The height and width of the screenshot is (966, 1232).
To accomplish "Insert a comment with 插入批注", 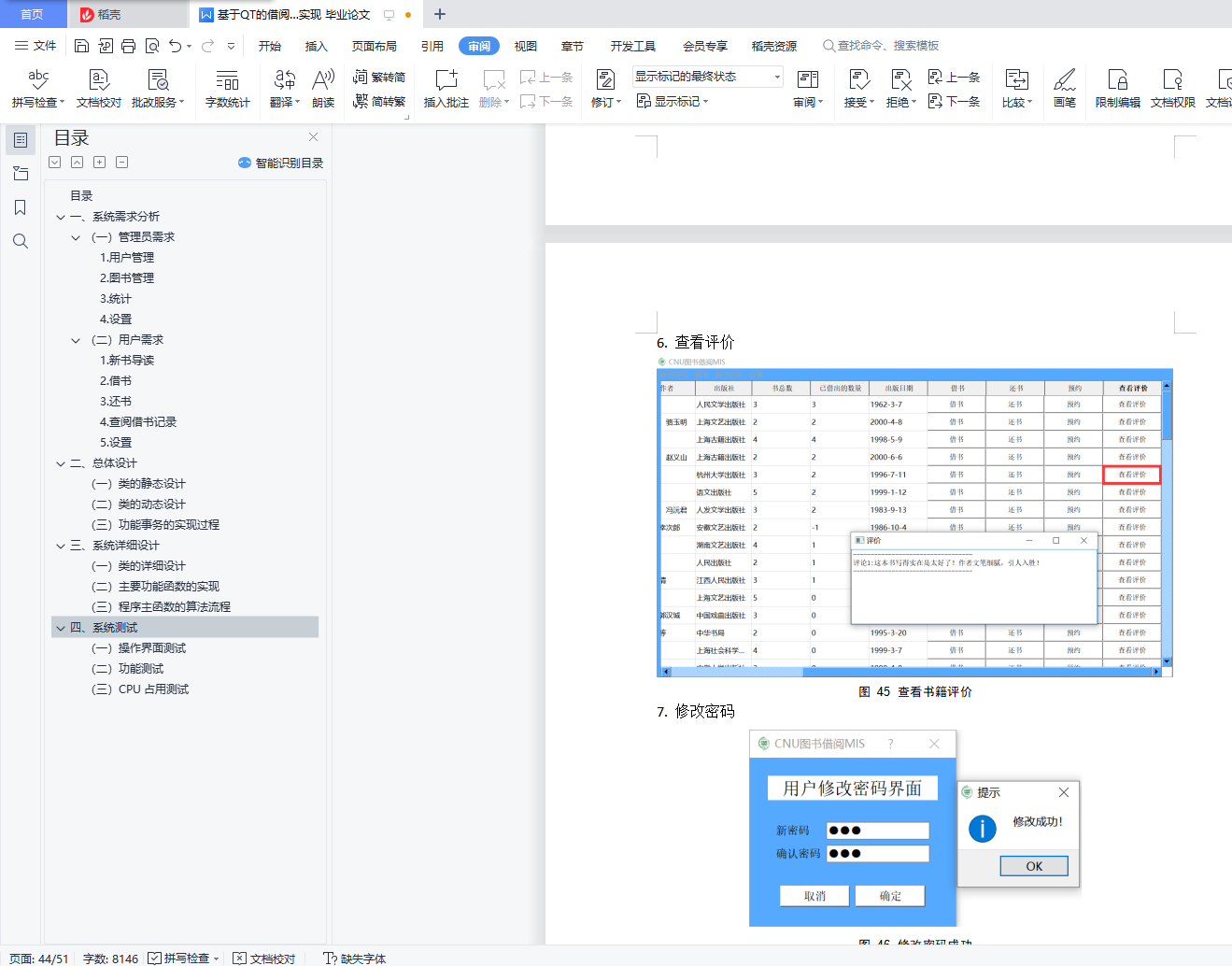I will tap(446, 89).
